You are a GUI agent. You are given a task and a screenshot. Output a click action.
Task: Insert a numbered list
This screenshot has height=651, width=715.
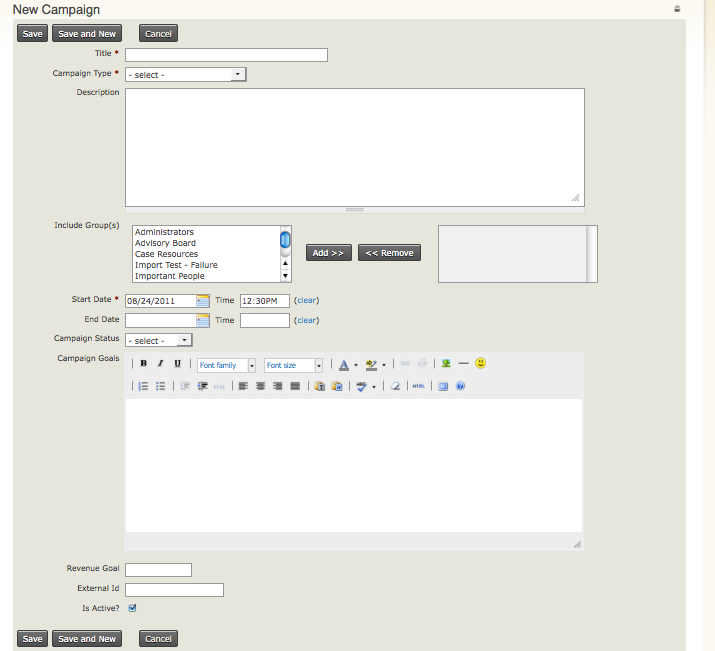click(x=143, y=386)
